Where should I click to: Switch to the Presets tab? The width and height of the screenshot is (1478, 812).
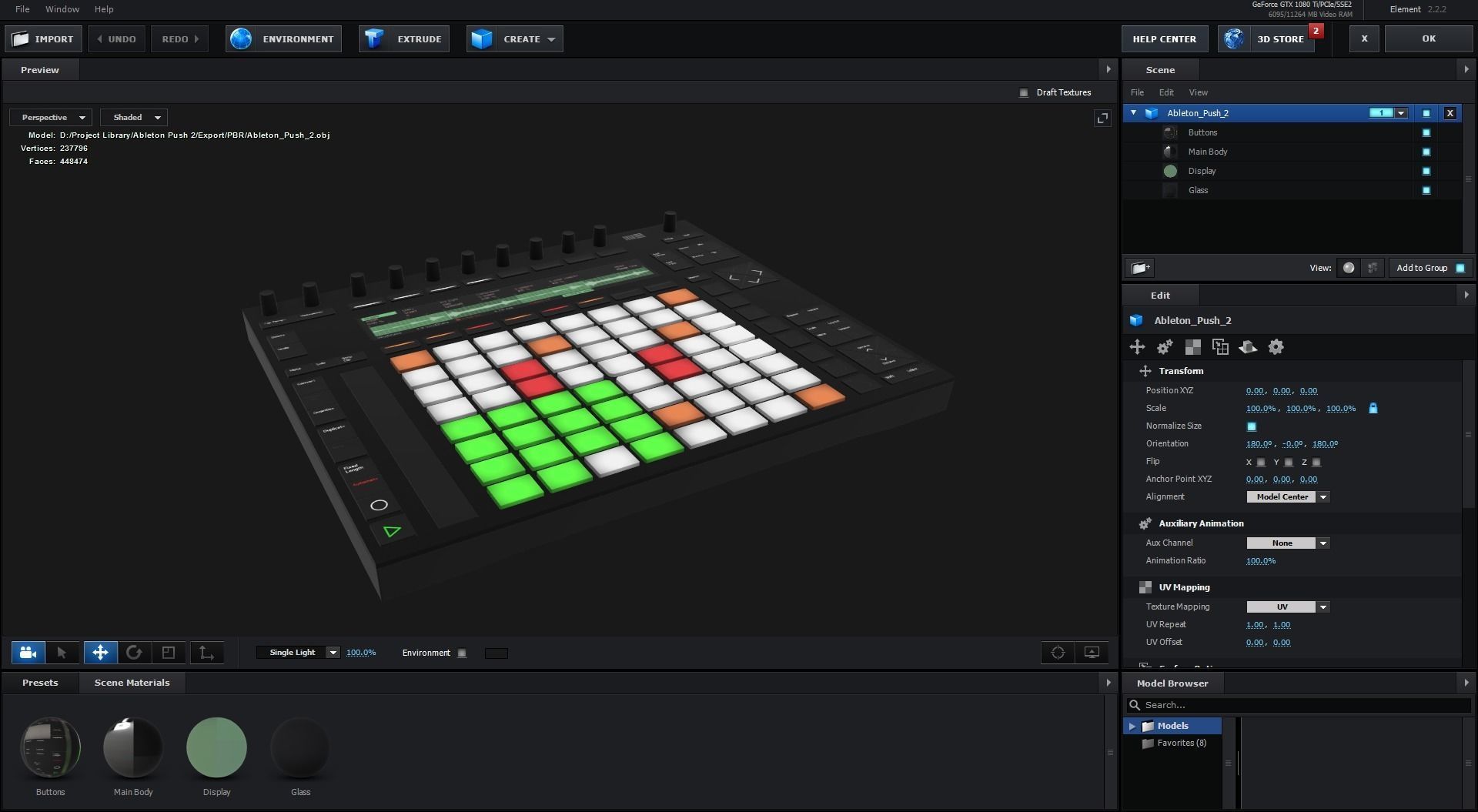(40, 683)
